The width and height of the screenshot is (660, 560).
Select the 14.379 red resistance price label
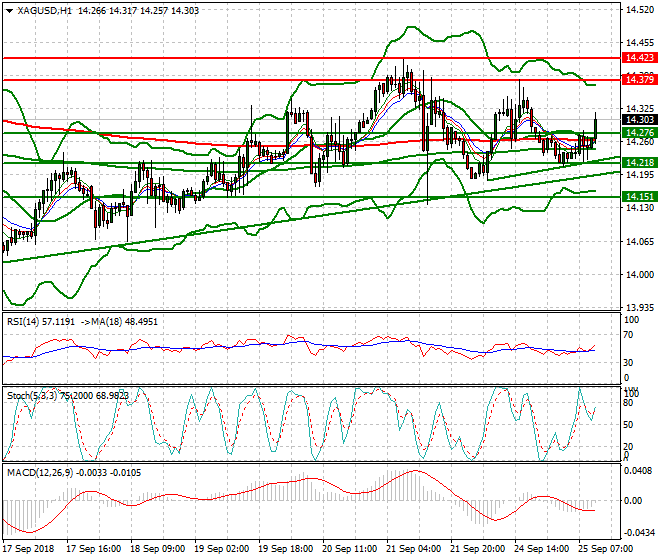coord(639,80)
